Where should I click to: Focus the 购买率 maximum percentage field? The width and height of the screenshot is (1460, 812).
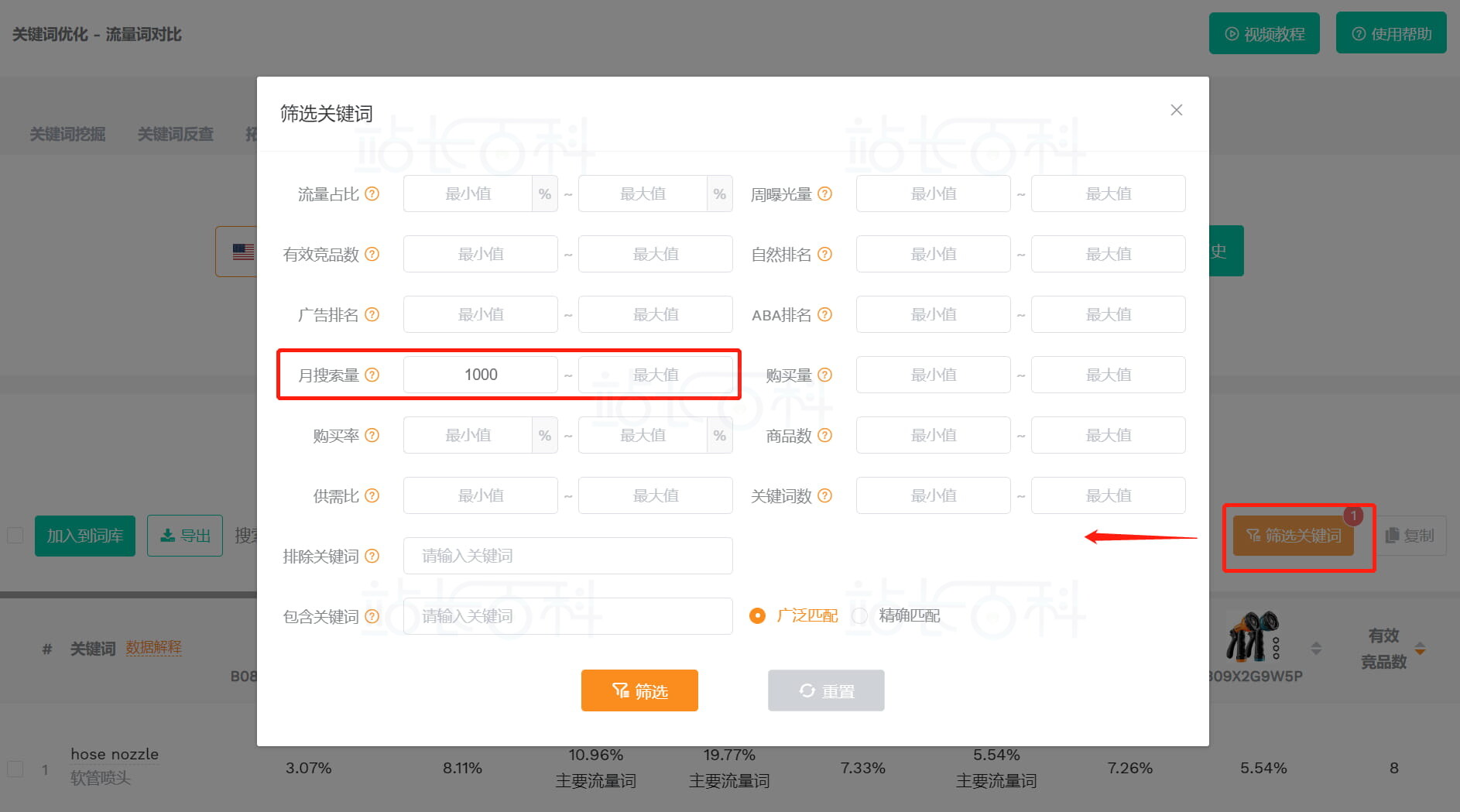(643, 435)
